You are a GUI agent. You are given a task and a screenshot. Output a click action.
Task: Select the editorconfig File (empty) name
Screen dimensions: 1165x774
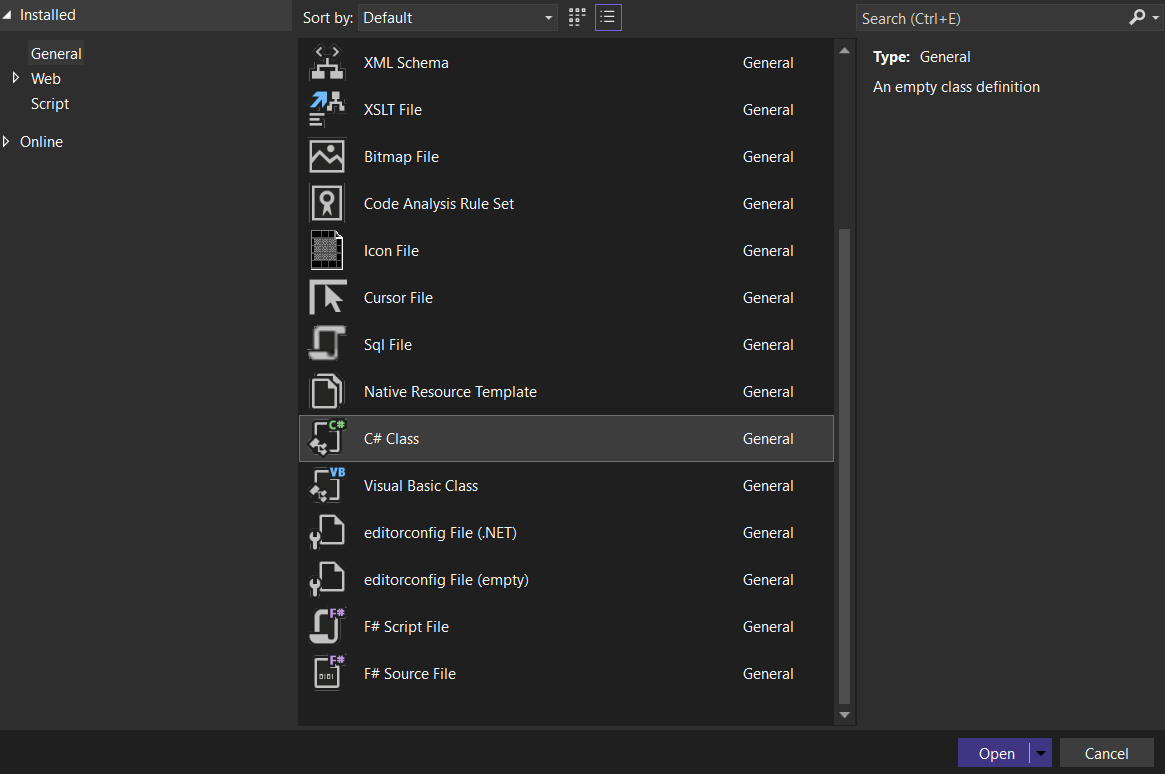click(x=446, y=579)
